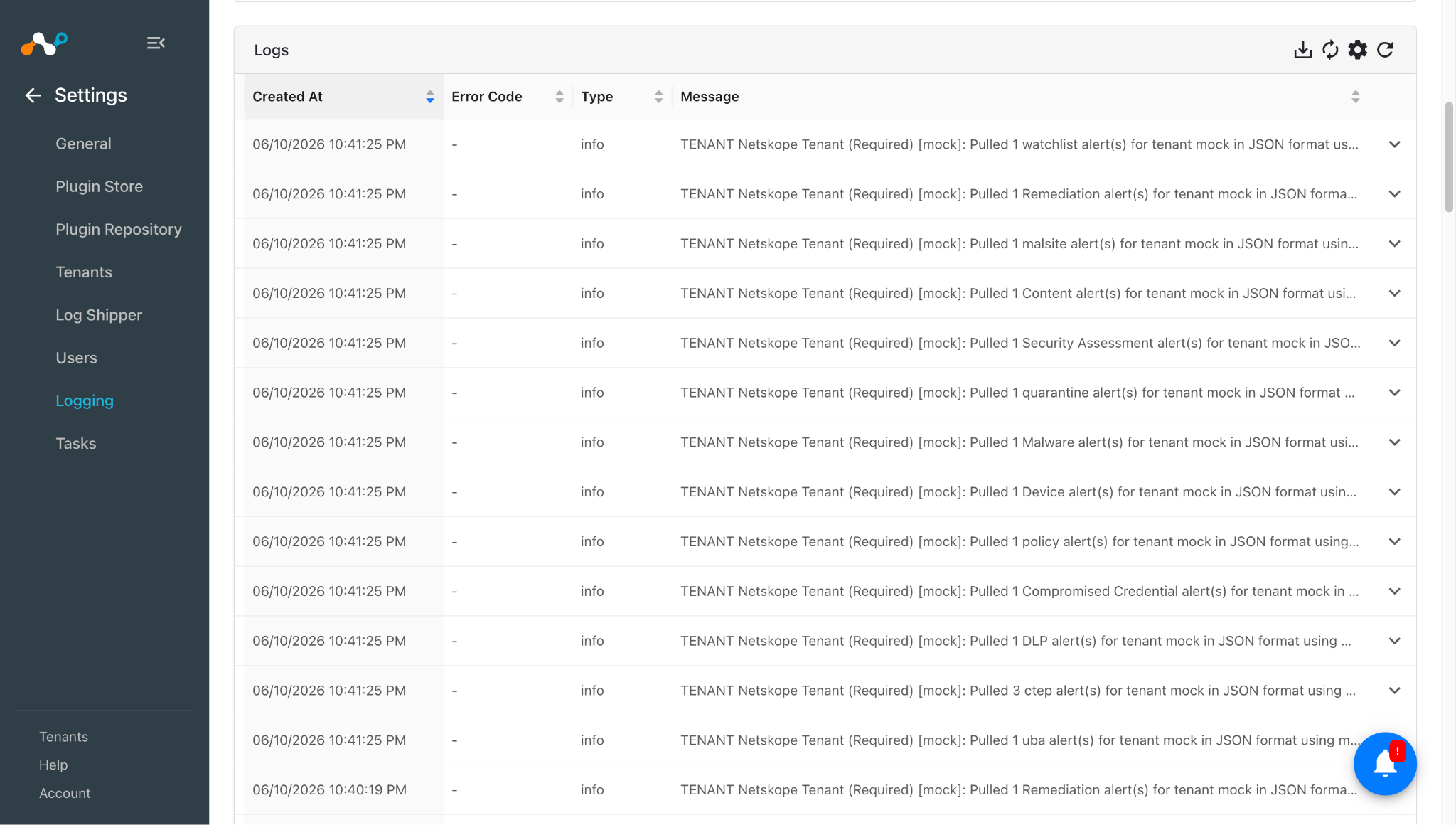The width and height of the screenshot is (1456, 825).
Task: Sort by Error Code column arrows
Action: click(560, 97)
